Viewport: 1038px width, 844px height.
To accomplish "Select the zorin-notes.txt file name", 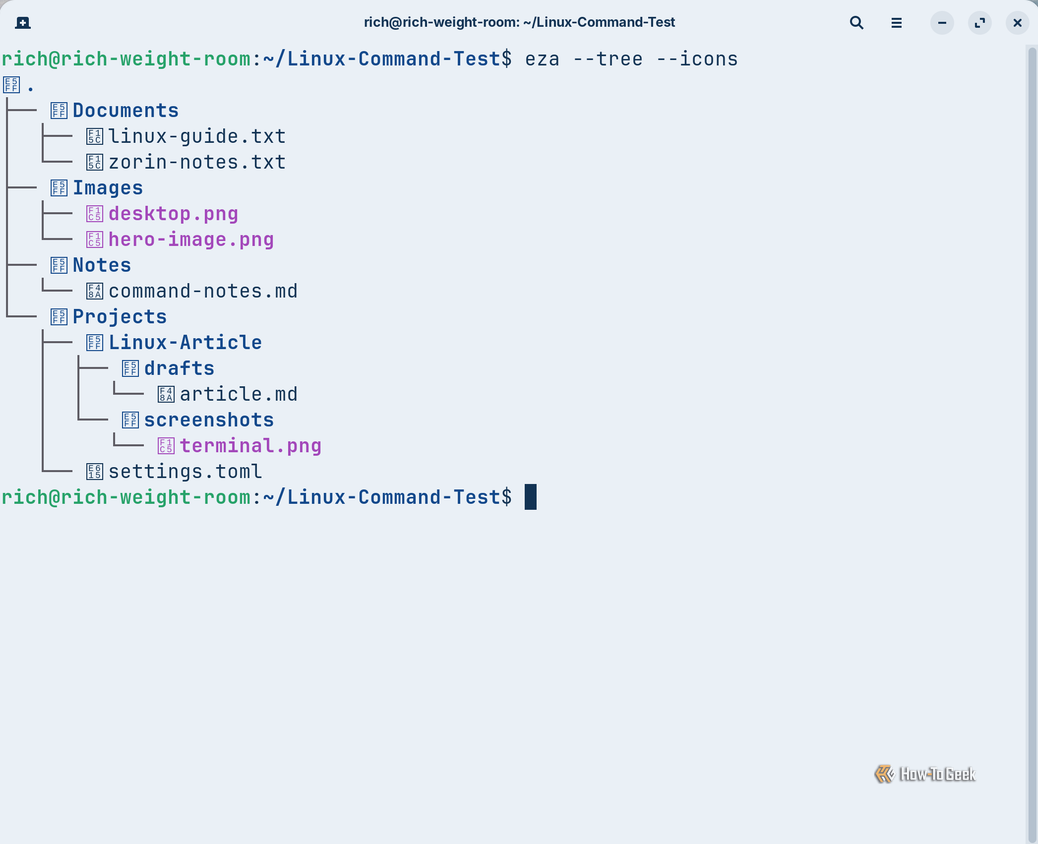I will pyautogui.click(x=197, y=162).
